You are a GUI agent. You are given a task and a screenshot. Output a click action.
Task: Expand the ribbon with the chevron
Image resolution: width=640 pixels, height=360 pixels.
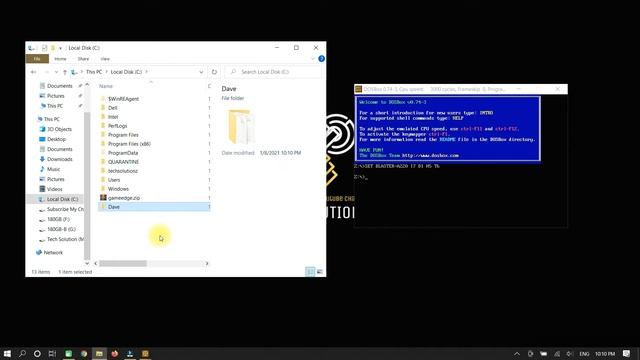click(313, 59)
